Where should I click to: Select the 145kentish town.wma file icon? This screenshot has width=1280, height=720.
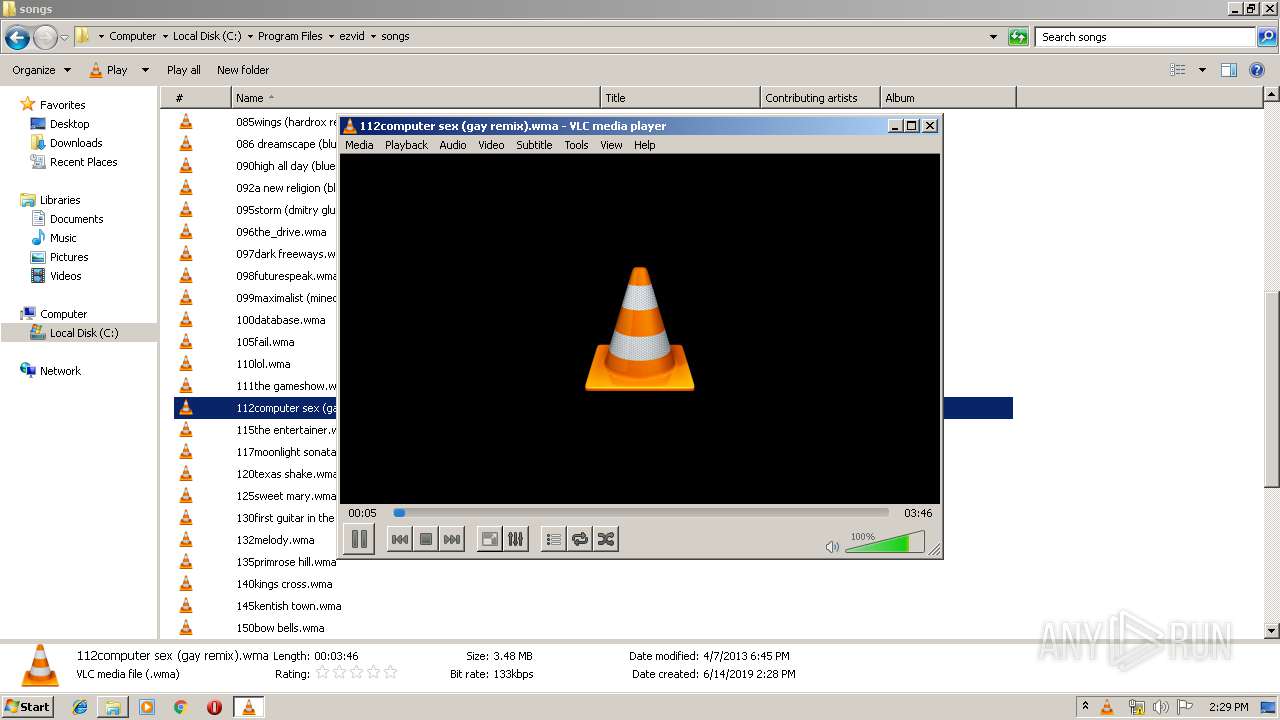pos(185,606)
